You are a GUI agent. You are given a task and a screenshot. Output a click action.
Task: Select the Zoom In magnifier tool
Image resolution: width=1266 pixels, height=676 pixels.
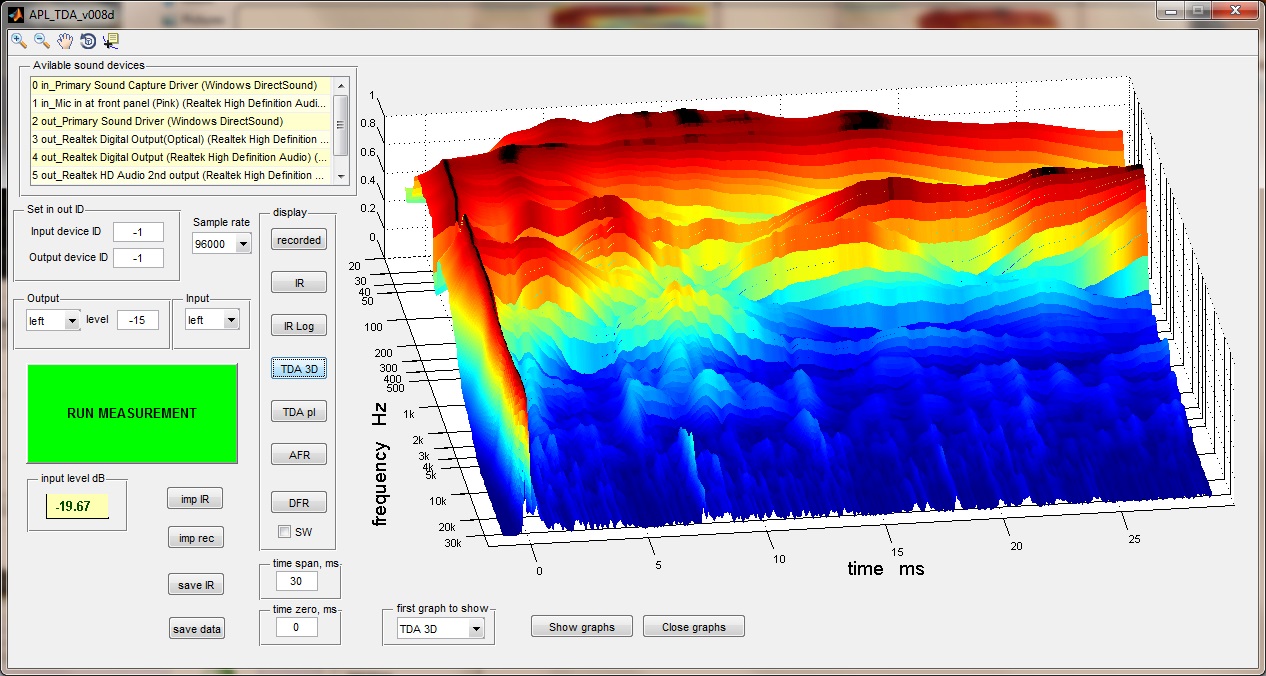pyautogui.click(x=19, y=40)
